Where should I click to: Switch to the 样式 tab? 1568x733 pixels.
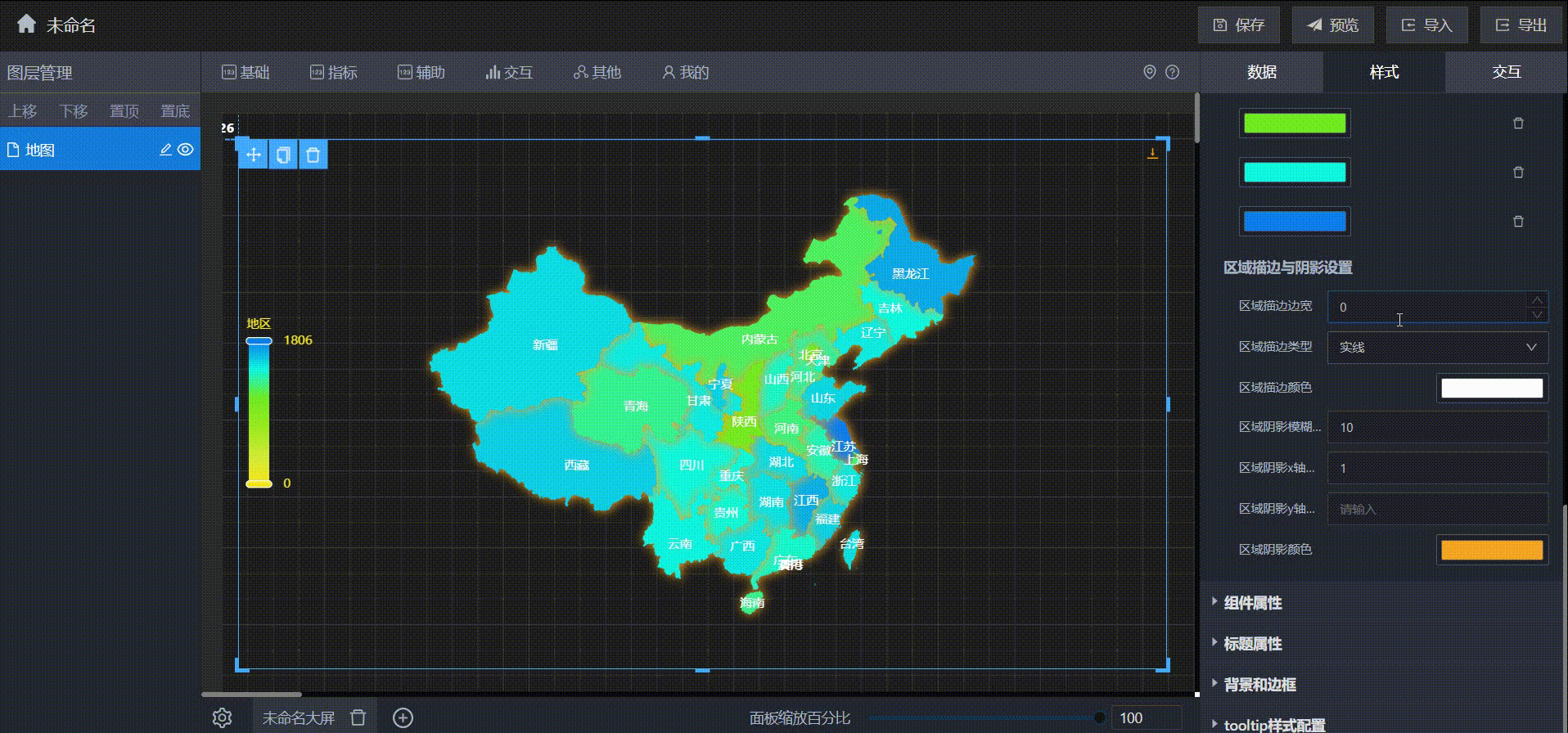[1384, 72]
